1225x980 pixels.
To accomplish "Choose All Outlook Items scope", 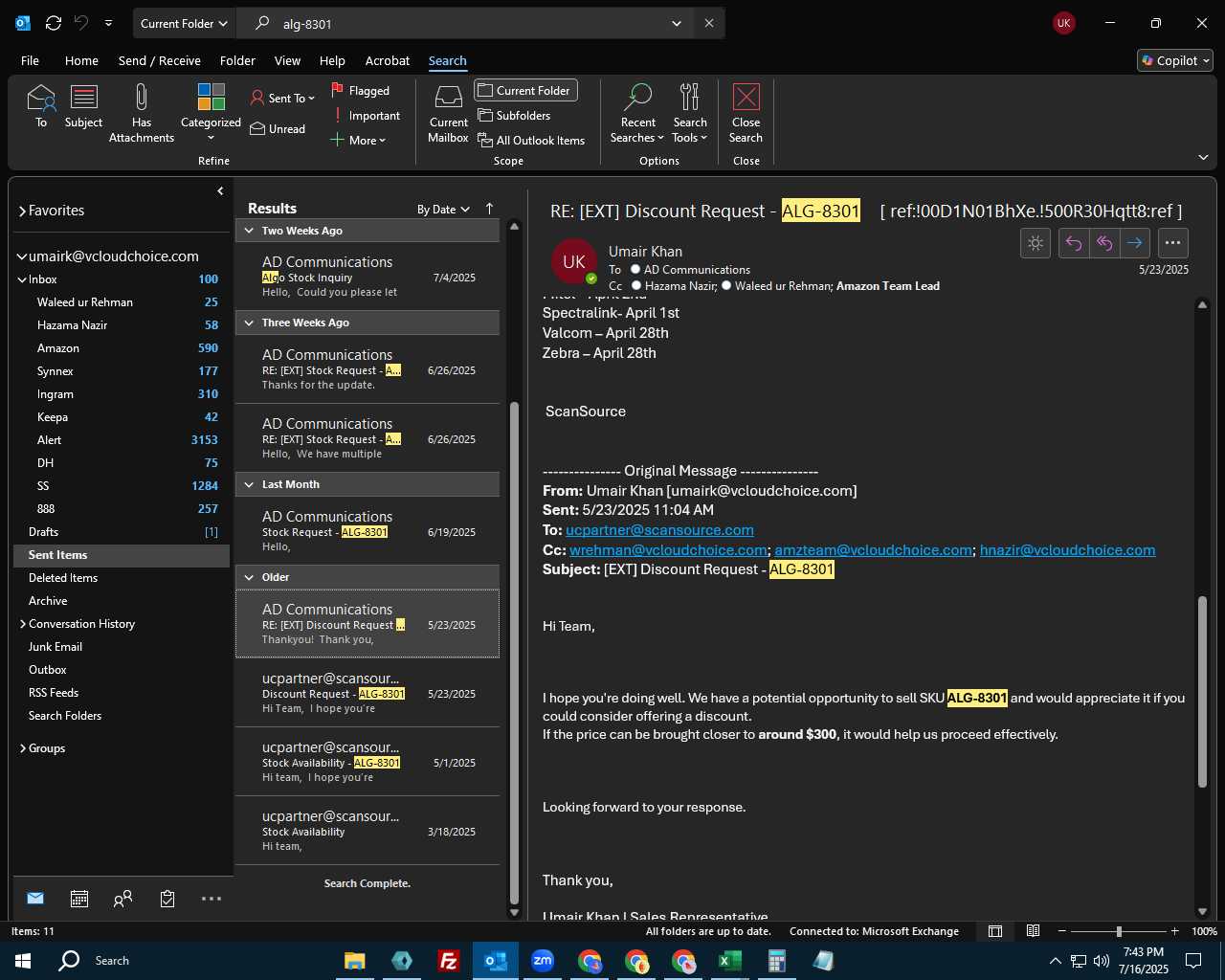I will pyautogui.click(x=531, y=140).
